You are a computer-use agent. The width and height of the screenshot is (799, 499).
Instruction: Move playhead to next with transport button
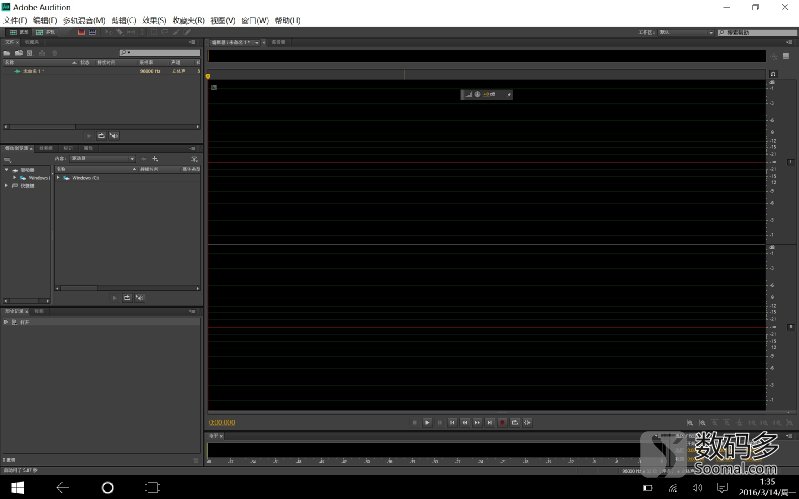490,423
